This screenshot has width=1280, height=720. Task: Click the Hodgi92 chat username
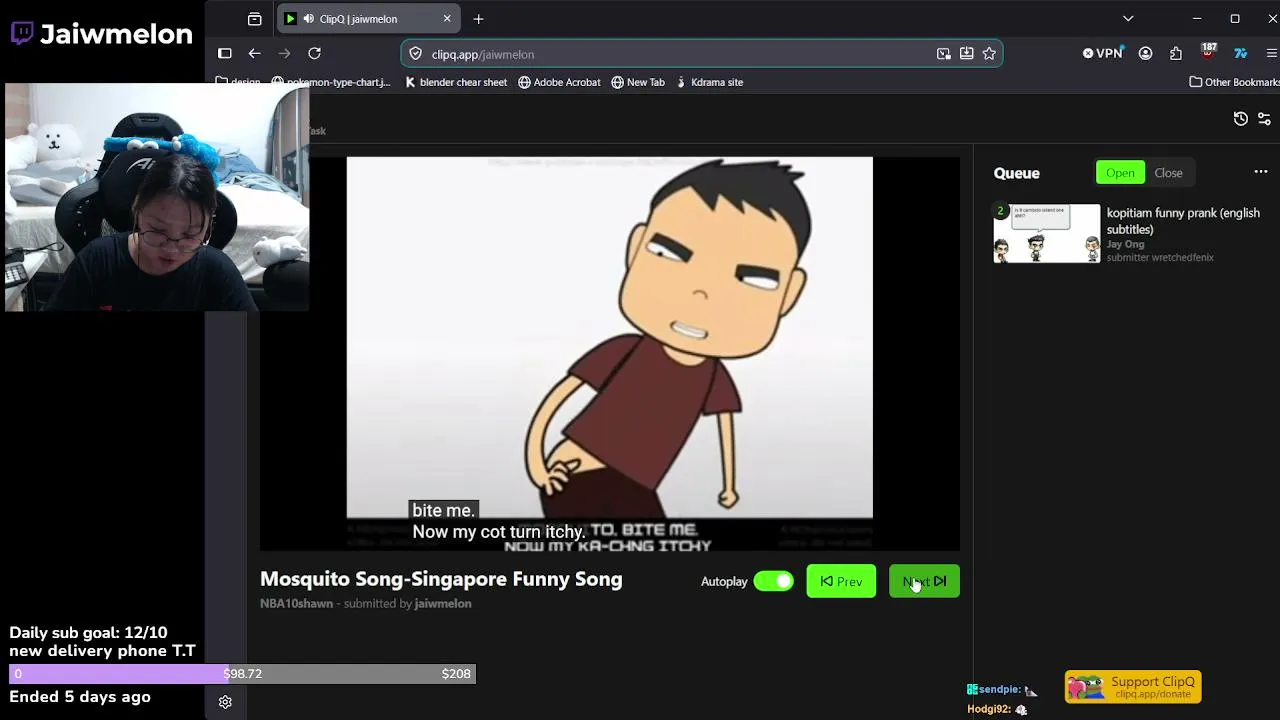(x=989, y=710)
